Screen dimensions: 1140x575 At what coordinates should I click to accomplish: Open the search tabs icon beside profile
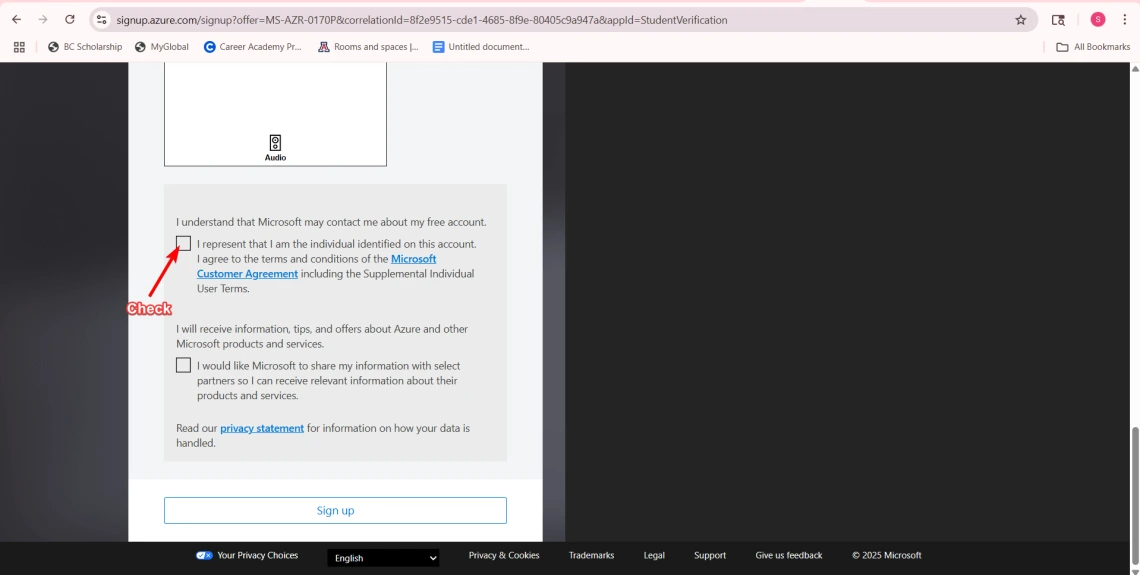(1059, 20)
